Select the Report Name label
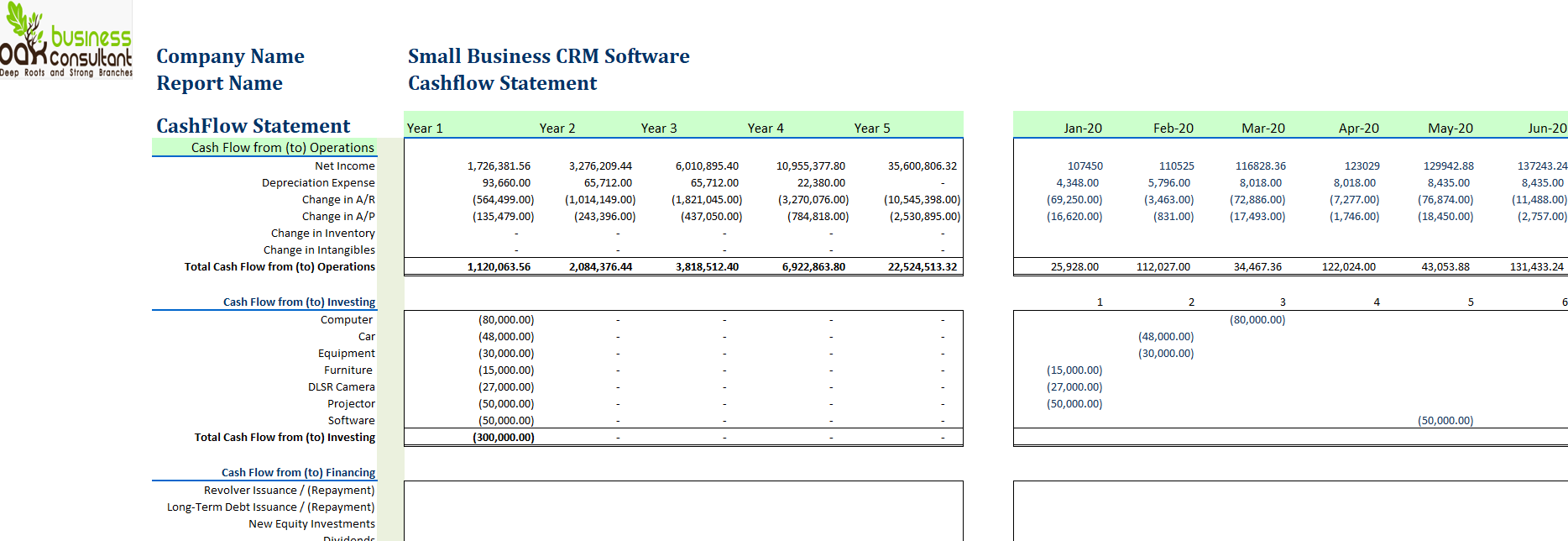 [219, 83]
